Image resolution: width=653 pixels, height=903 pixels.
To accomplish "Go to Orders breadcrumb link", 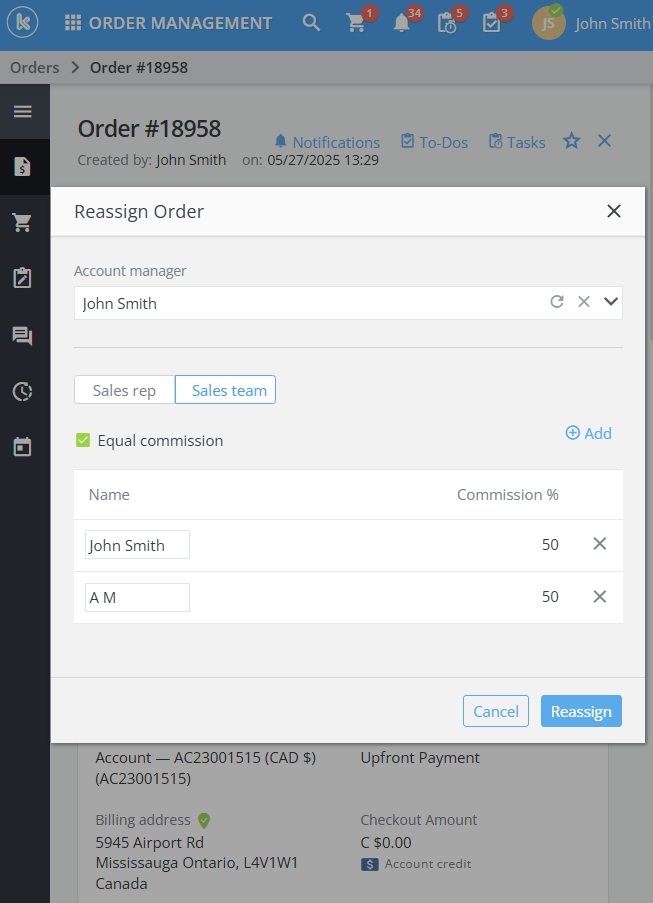I will pyautogui.click(x=34, y=68).
